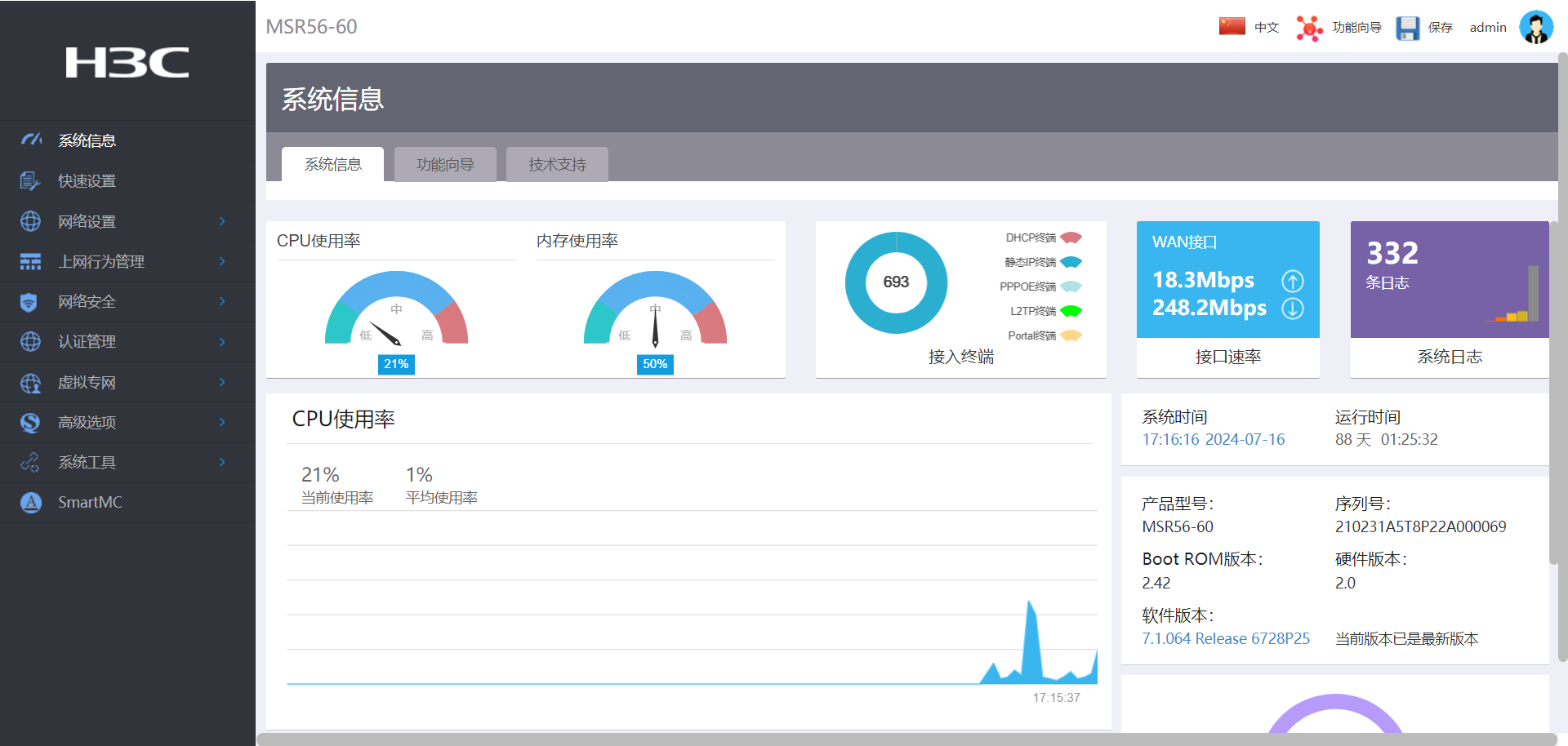Open the 系统日志 card with 332 entries
1568x746 pixels.
pos(1450,299)
